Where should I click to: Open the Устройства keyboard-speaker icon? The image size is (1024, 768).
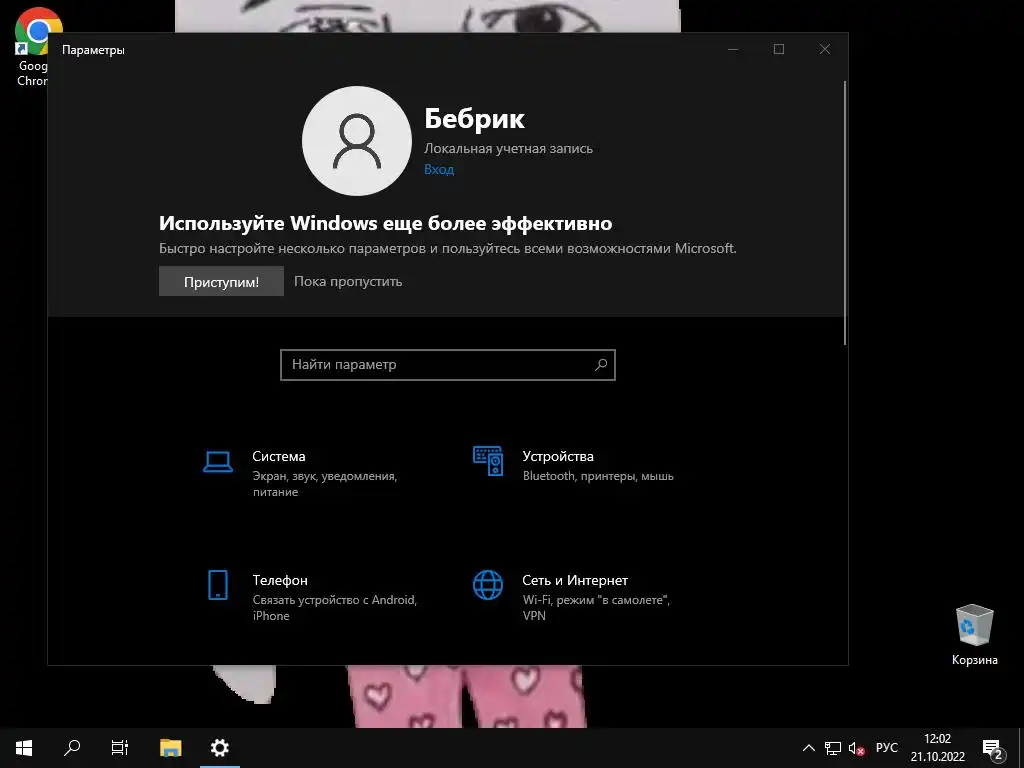click(488, 461)
